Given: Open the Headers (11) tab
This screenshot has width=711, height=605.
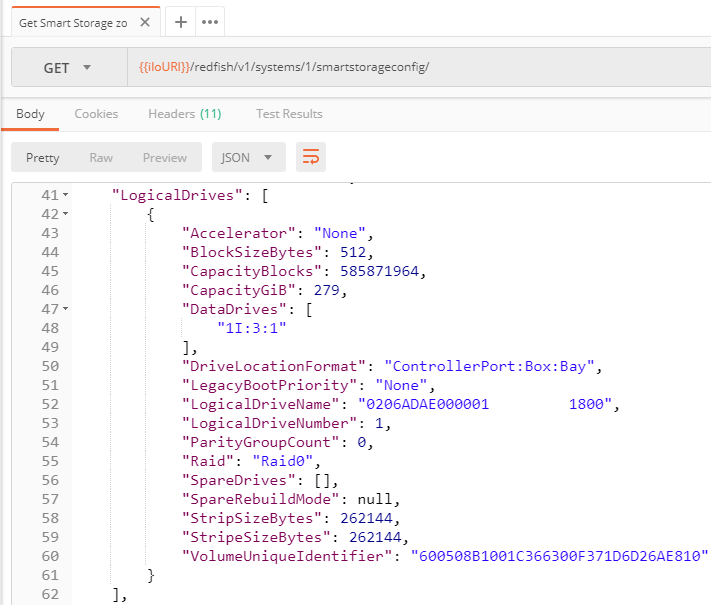Looking at the screenshot, I should tap(185, 114).
